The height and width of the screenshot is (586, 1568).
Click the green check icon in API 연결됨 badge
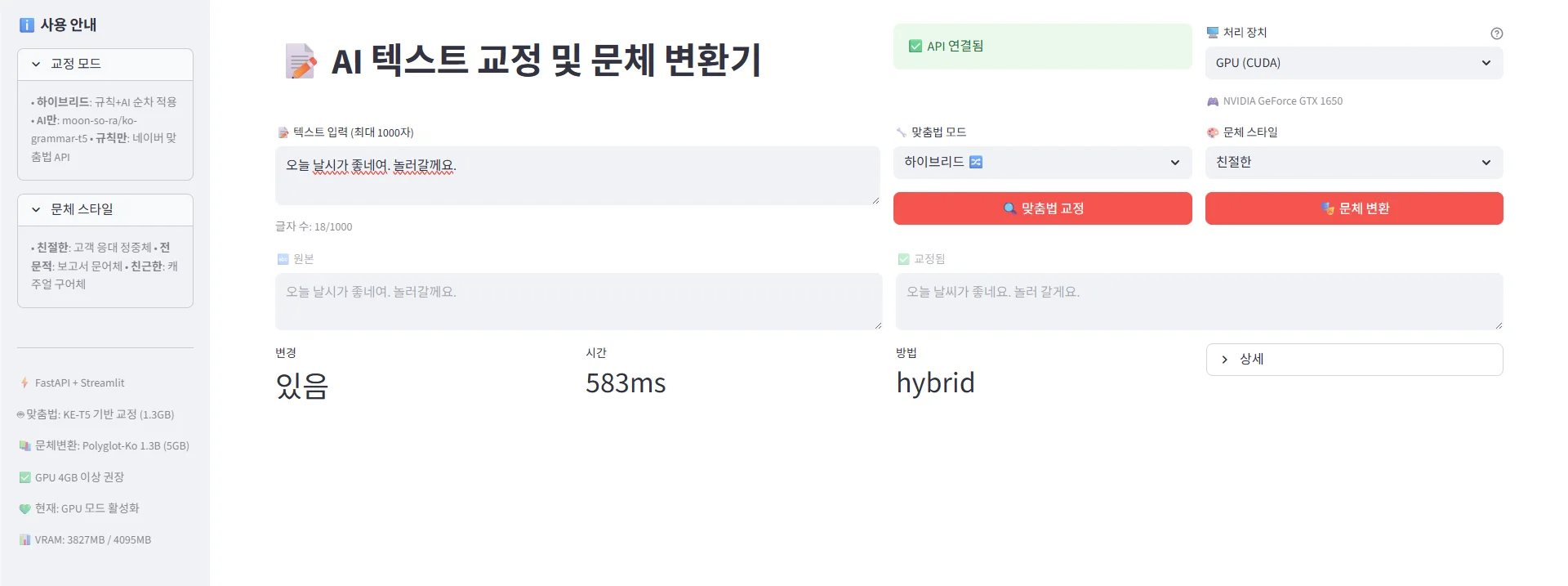(916, 46)
